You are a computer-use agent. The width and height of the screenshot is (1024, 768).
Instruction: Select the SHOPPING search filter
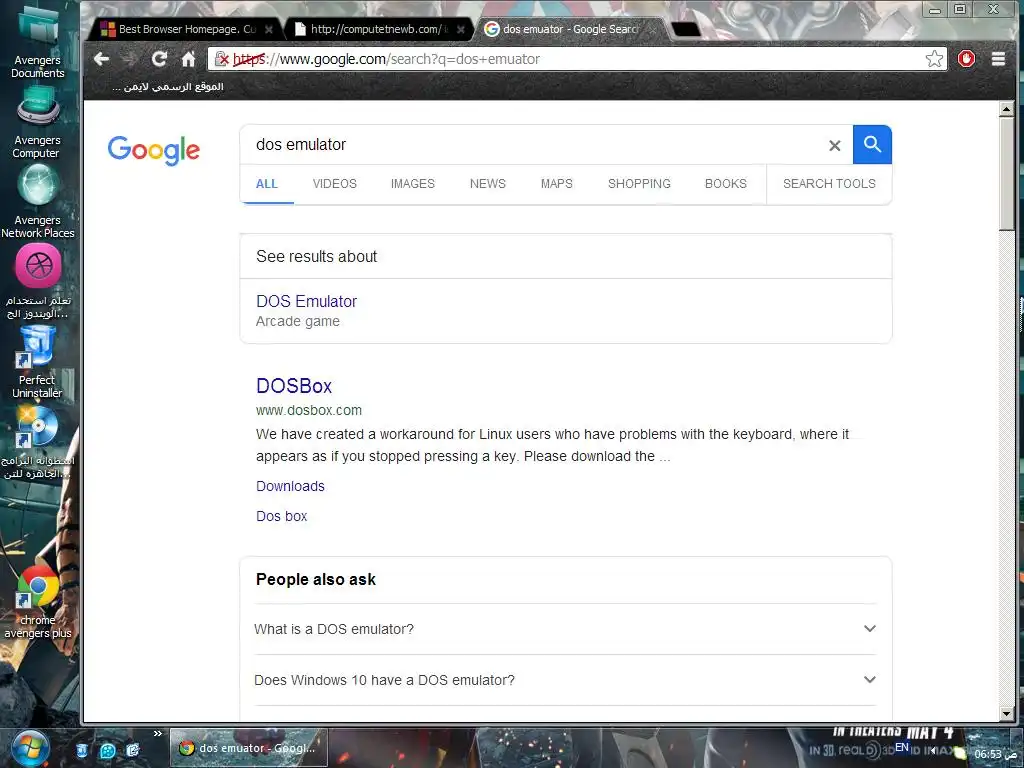point(639,184)
